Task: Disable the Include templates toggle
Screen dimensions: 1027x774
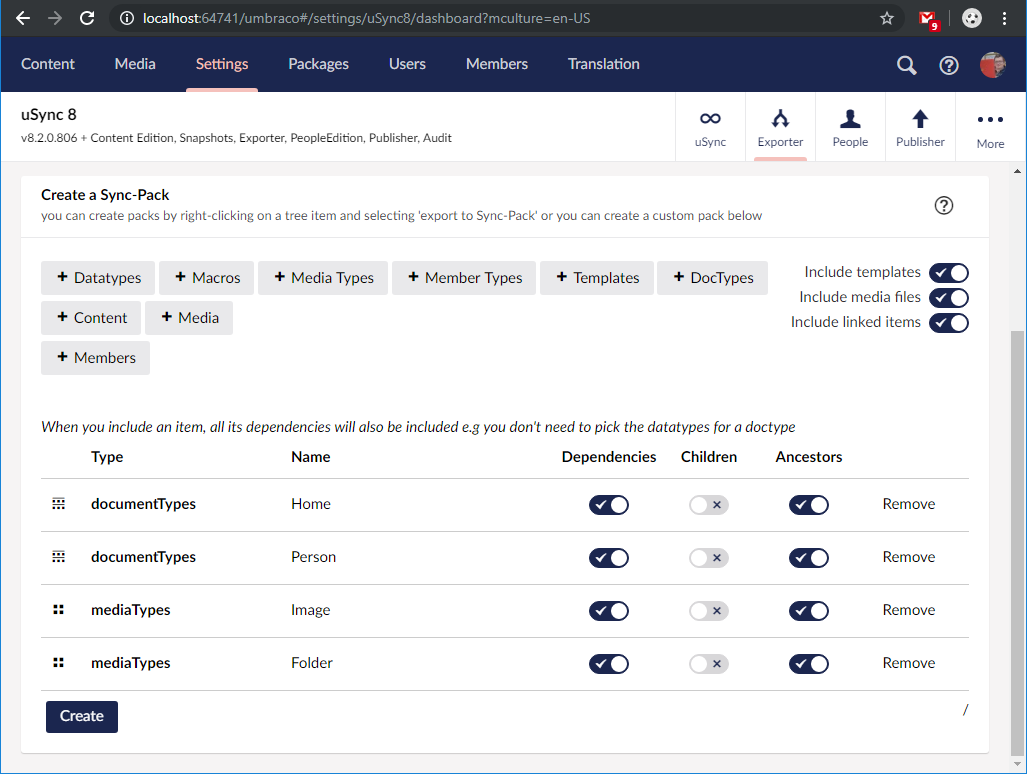Action: [x=948, y=272]
